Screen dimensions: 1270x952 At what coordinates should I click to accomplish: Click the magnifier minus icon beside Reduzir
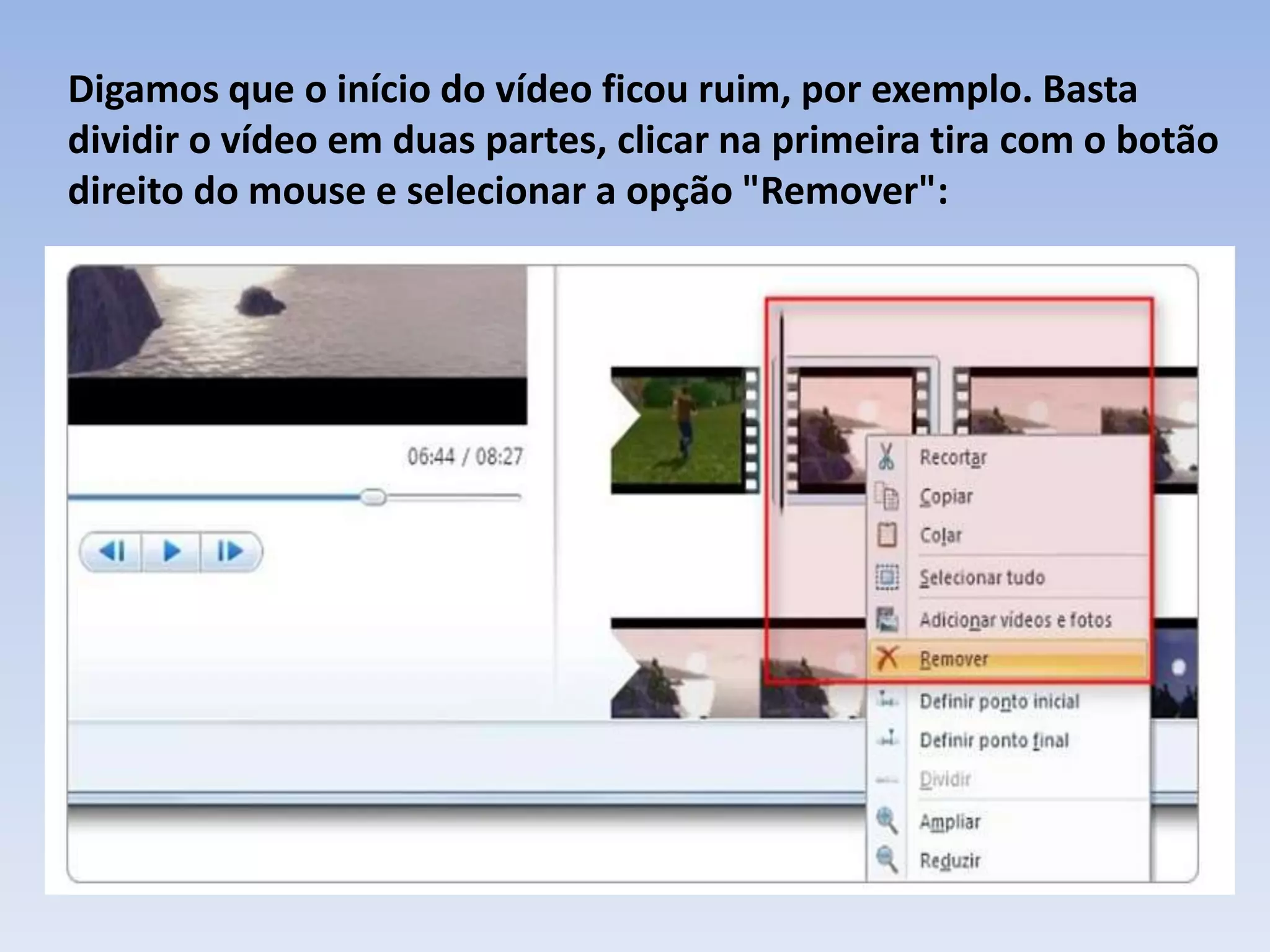tap(887, 860)
